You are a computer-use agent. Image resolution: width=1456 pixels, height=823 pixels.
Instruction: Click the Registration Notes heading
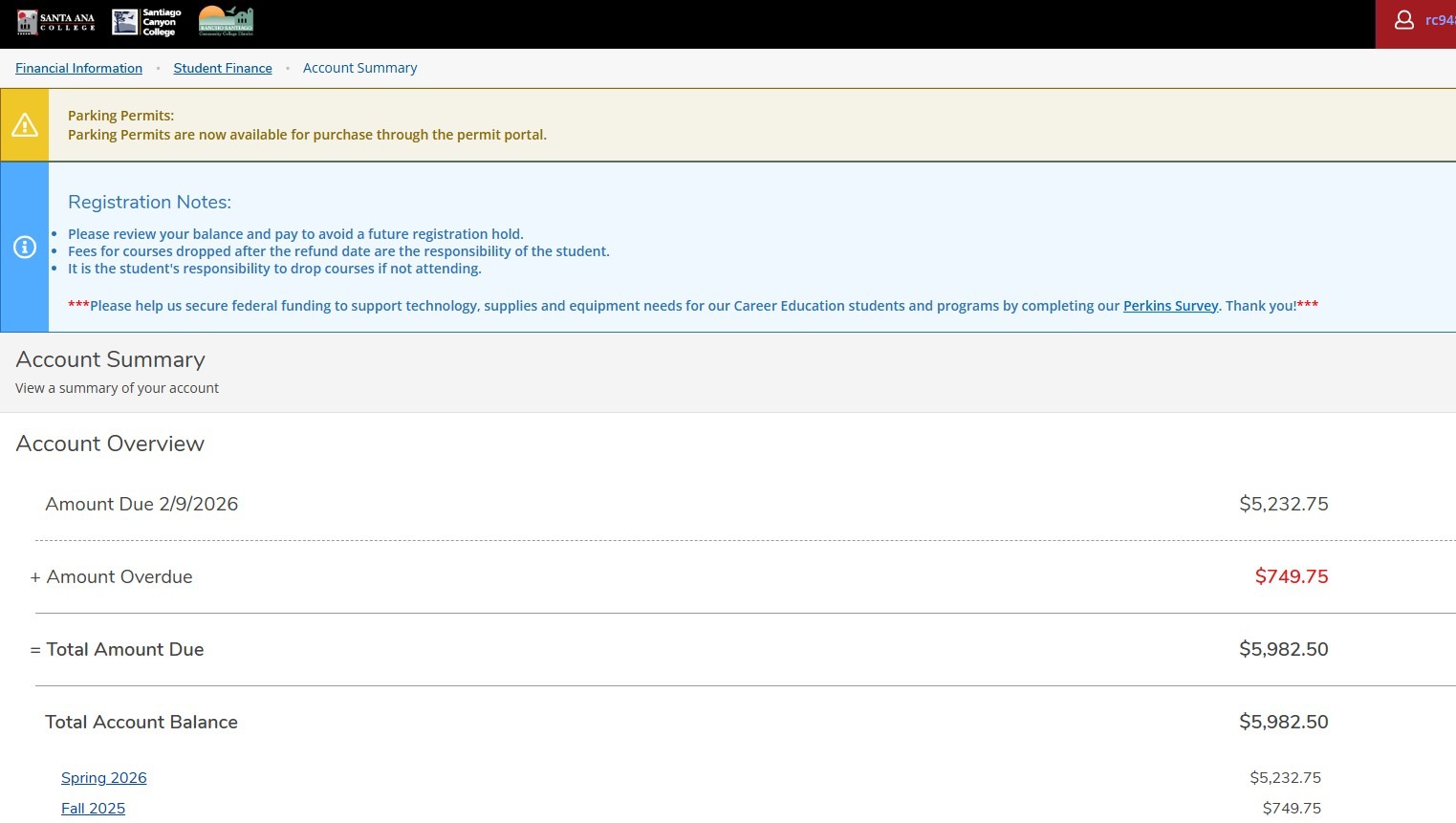tap(149, 202)
